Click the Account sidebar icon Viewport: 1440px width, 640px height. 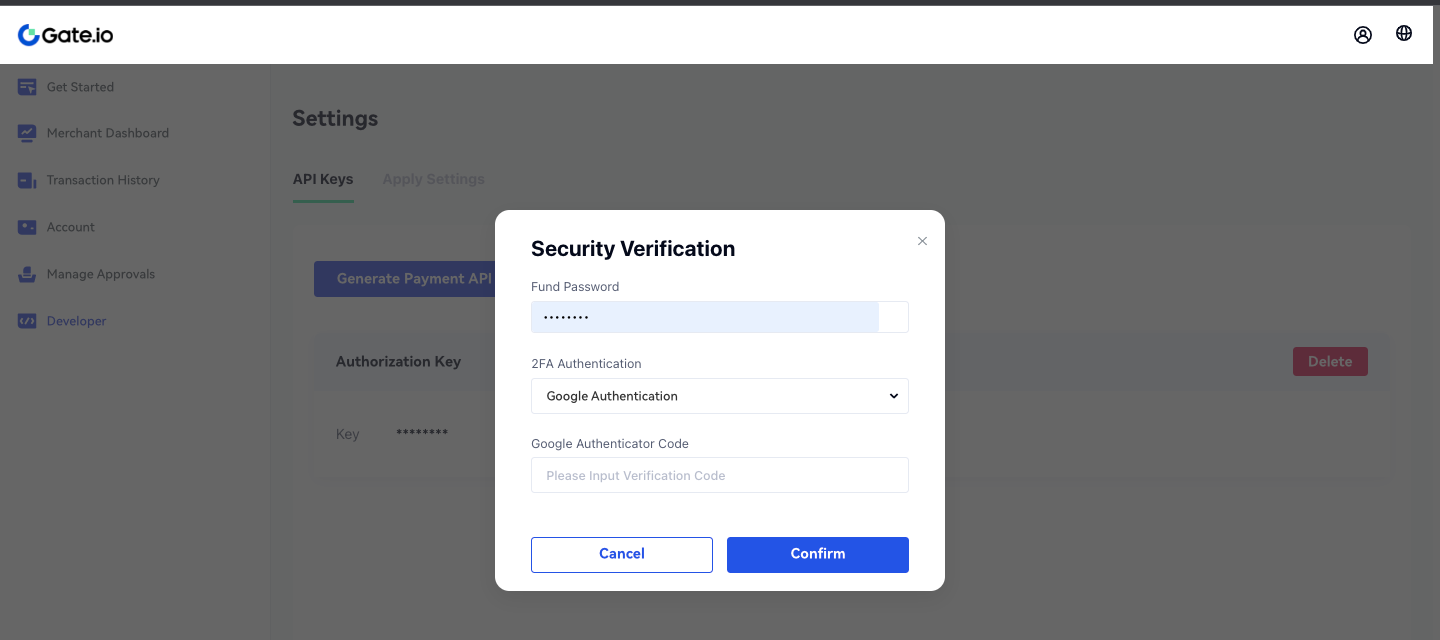pos(27,227)
